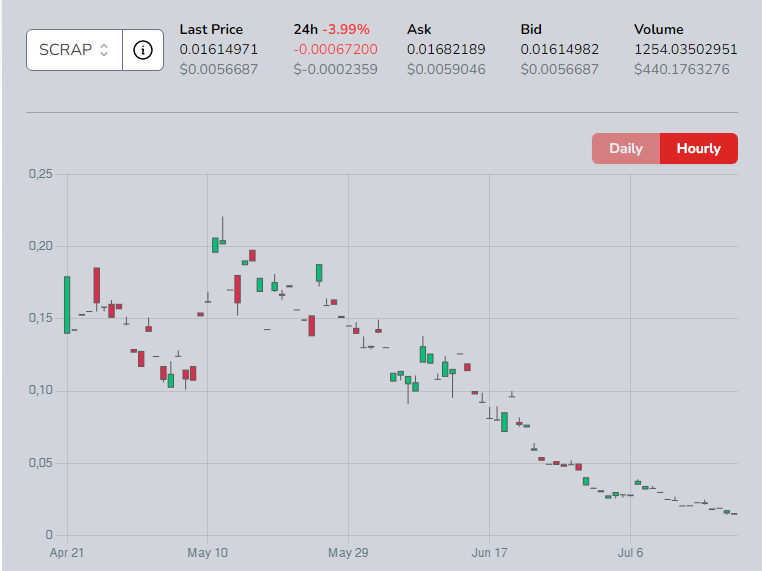Click the 0,20 price axis label
Viewport: 762px width, 571px height.
tap(41, 246)
